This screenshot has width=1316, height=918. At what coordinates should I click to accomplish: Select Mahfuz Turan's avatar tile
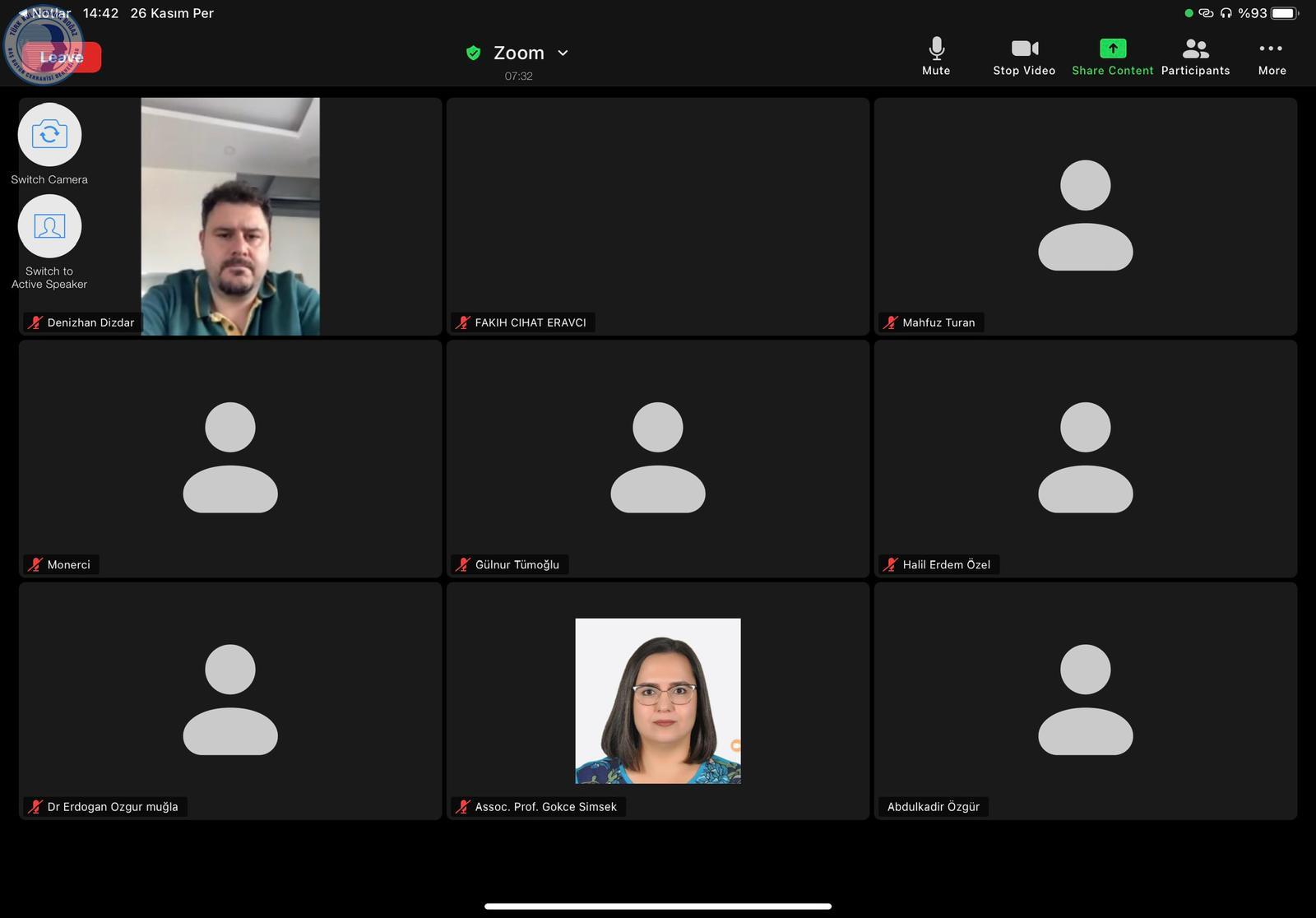click(x=1085, y=216)
